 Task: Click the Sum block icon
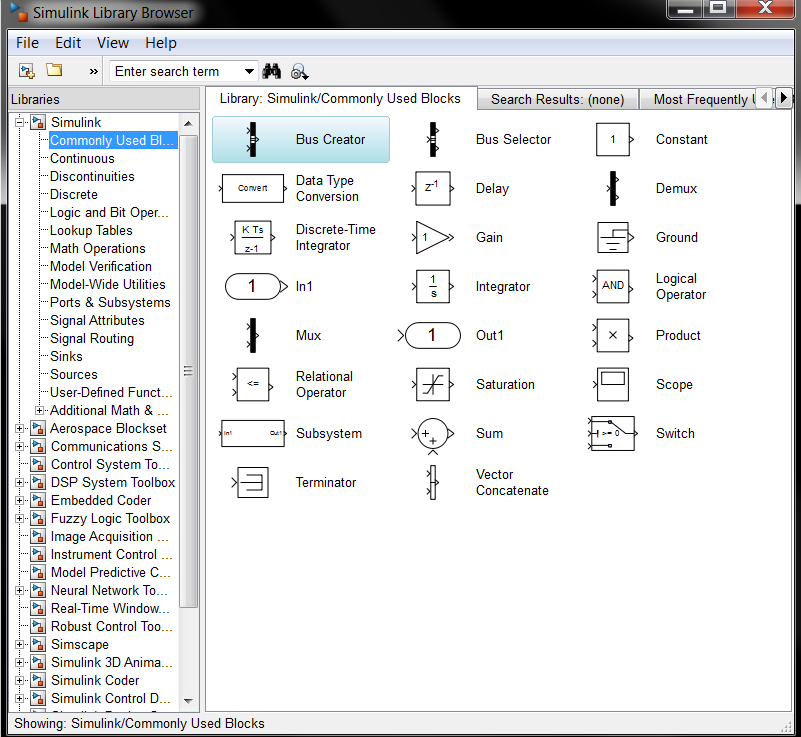tap(434, 434)
